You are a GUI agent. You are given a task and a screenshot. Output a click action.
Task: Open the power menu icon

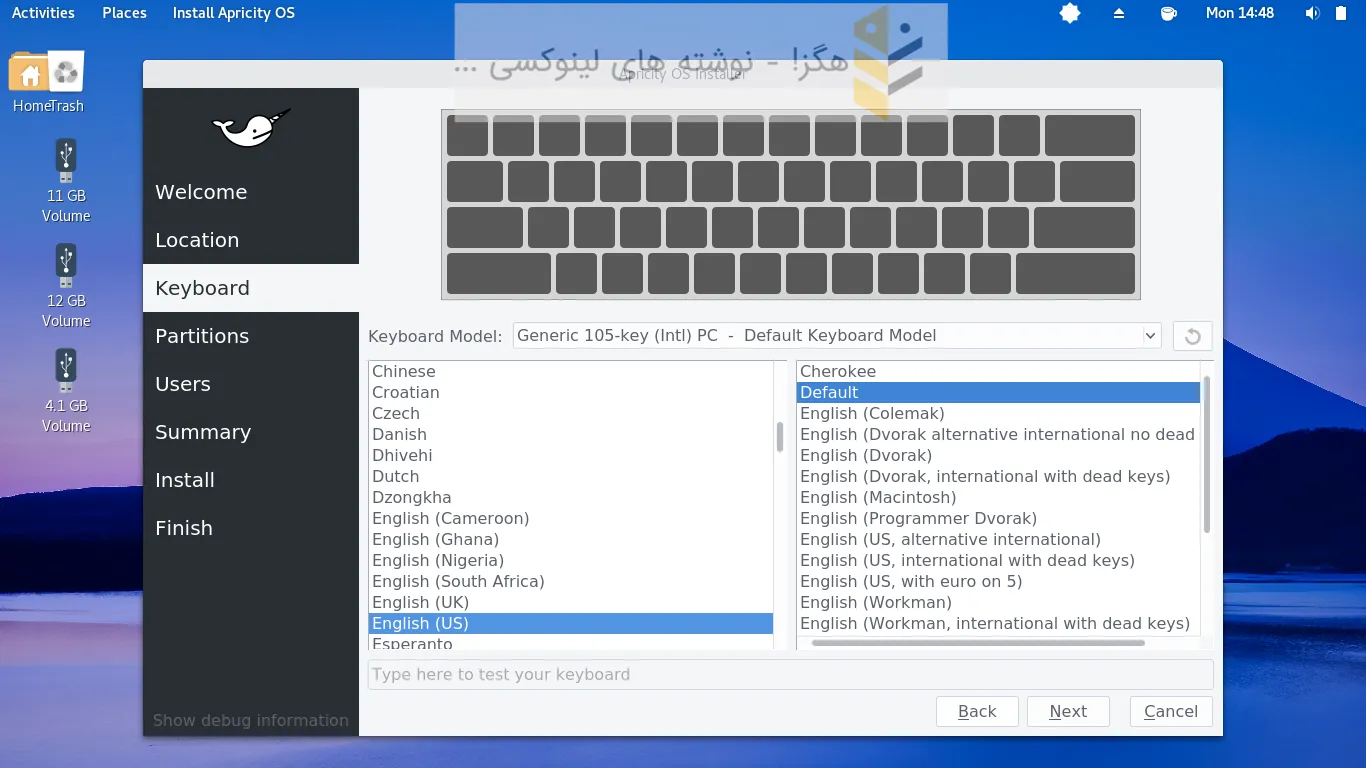coord(1342,13)
